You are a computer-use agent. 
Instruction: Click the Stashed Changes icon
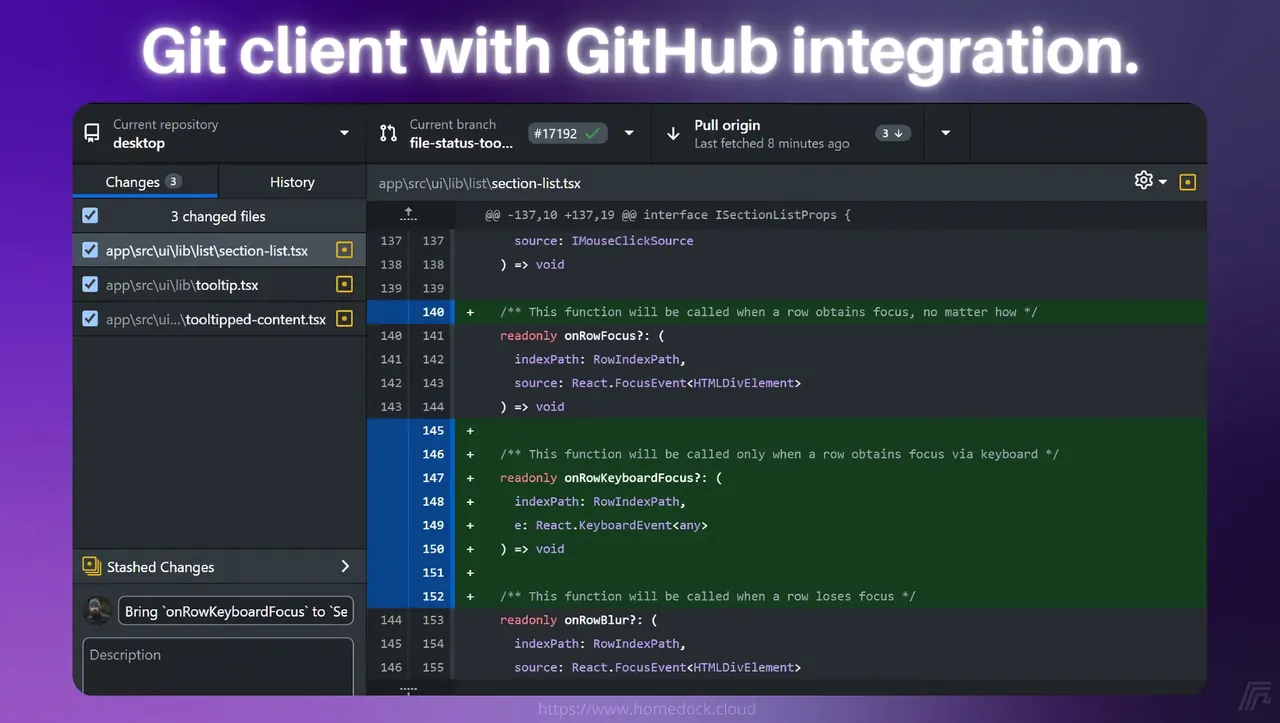(x=92, y=566)
